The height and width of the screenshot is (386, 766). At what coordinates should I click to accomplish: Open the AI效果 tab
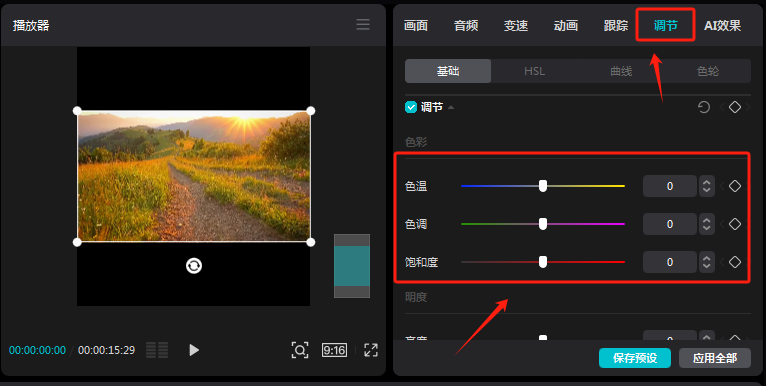(x=722, y=25)
